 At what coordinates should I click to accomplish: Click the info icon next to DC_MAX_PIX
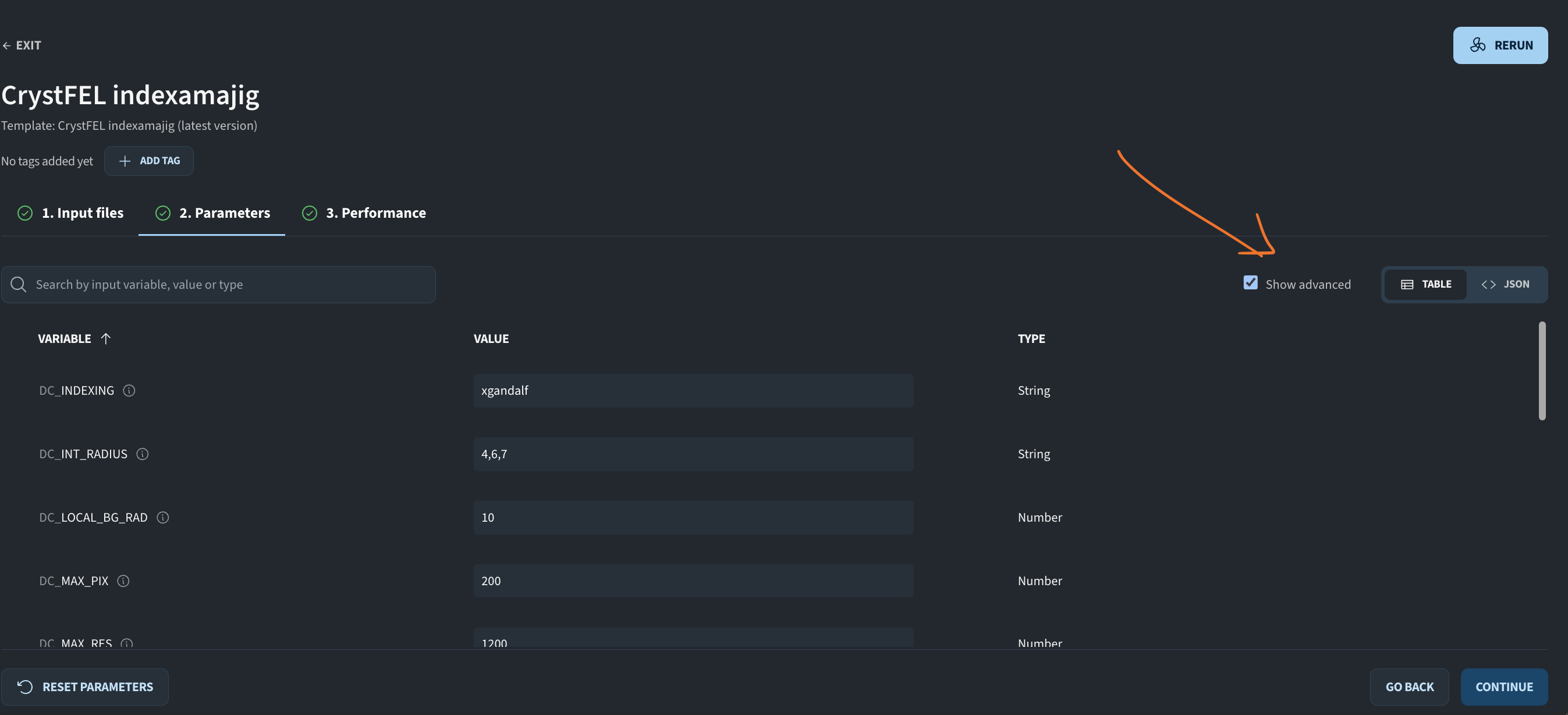[x=123, y=581]
